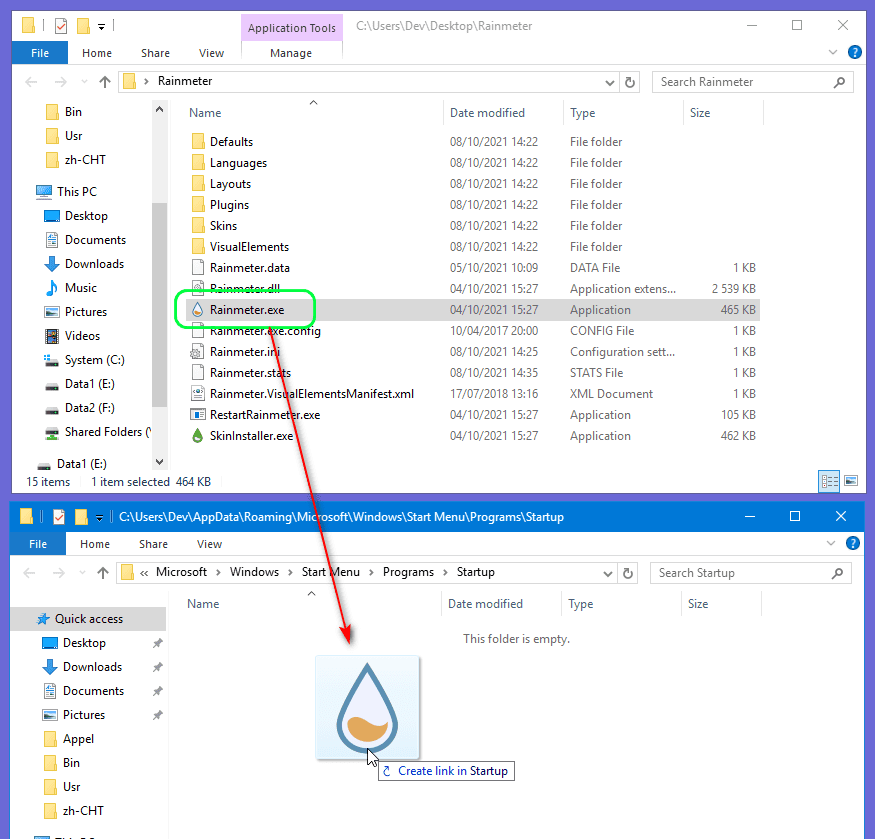
Task: Sort files by Date modified column
Action: (x=487, y=113)
